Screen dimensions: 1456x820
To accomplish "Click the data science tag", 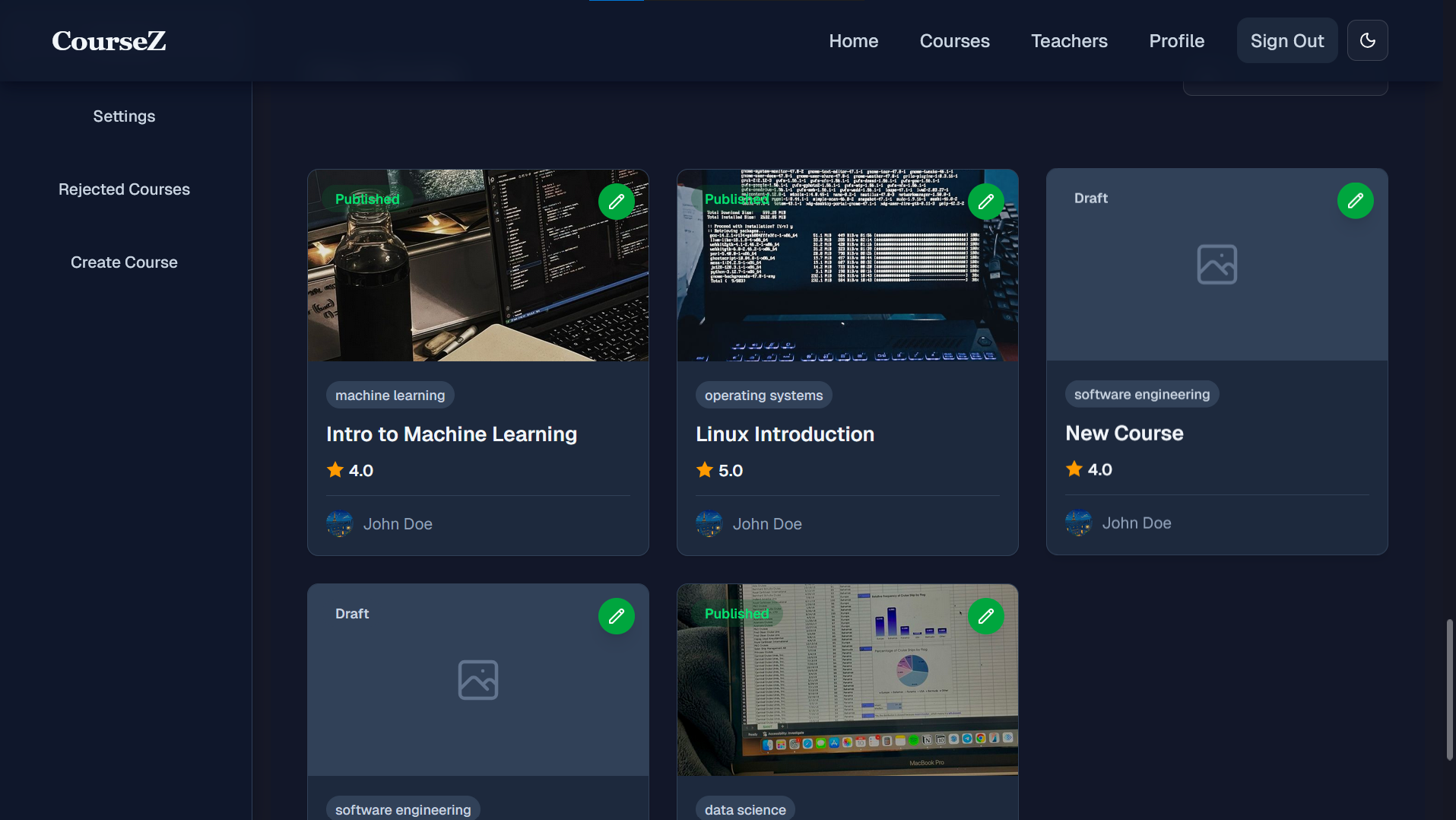I will tap(745, 809).
